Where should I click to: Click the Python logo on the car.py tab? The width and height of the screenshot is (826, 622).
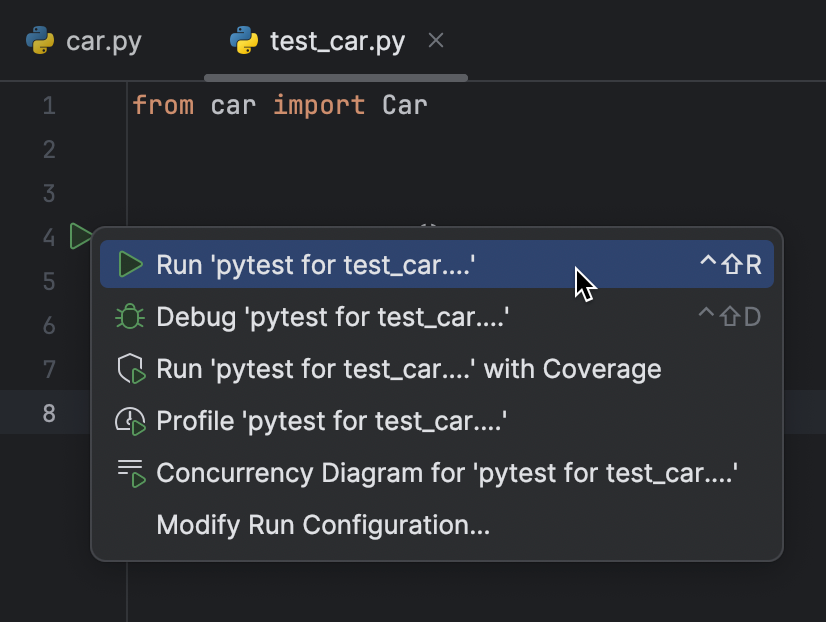tap(40, 41)
